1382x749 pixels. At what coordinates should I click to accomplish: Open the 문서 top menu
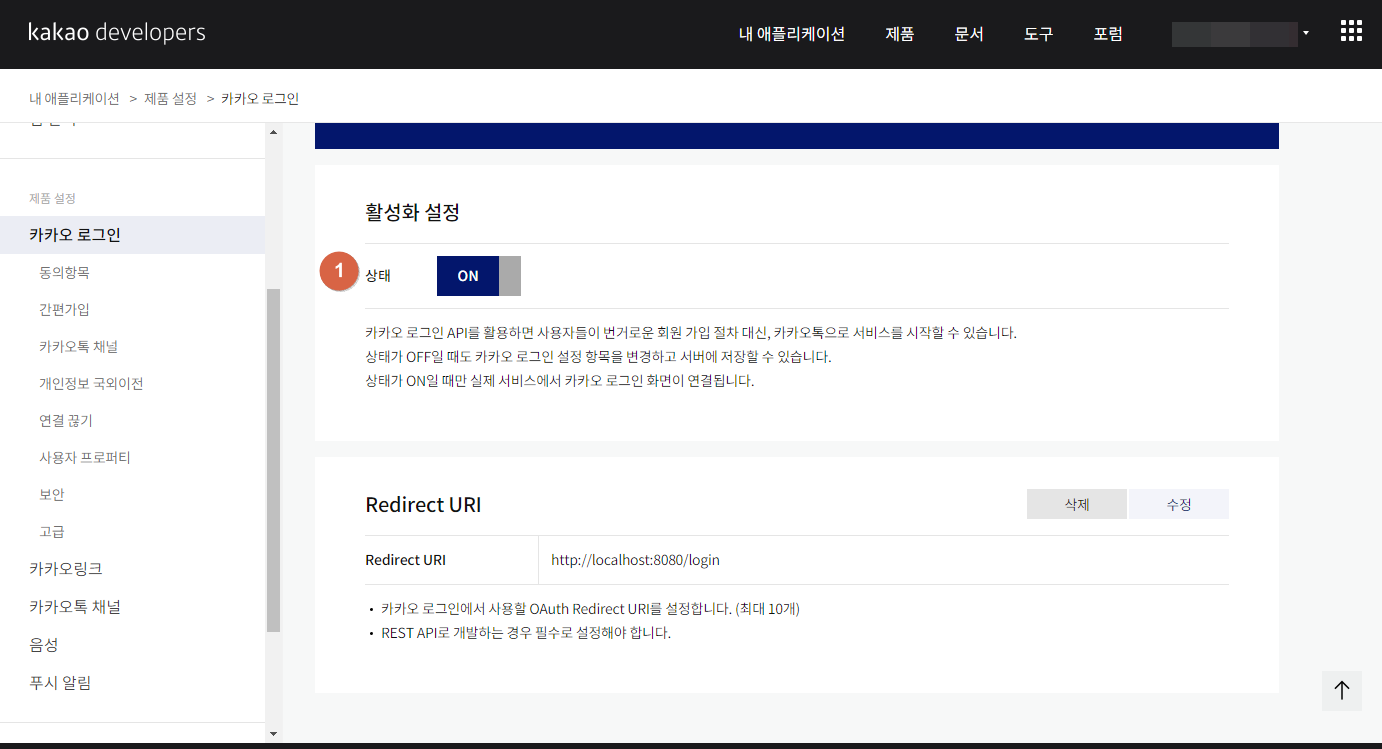click(969, 34)
